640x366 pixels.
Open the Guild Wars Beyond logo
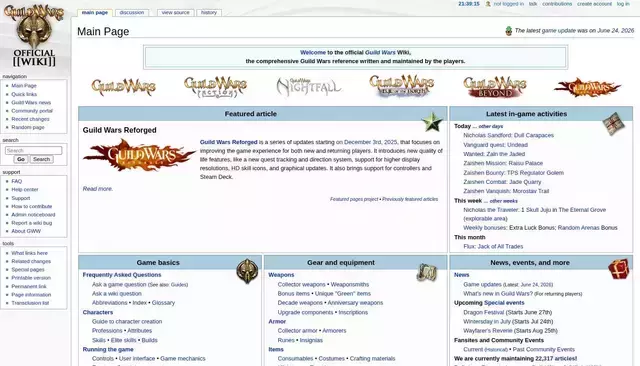tap(495, 87)
